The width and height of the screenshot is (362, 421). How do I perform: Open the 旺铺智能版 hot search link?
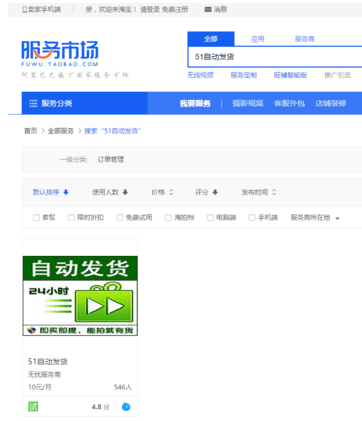pos(290,75)
